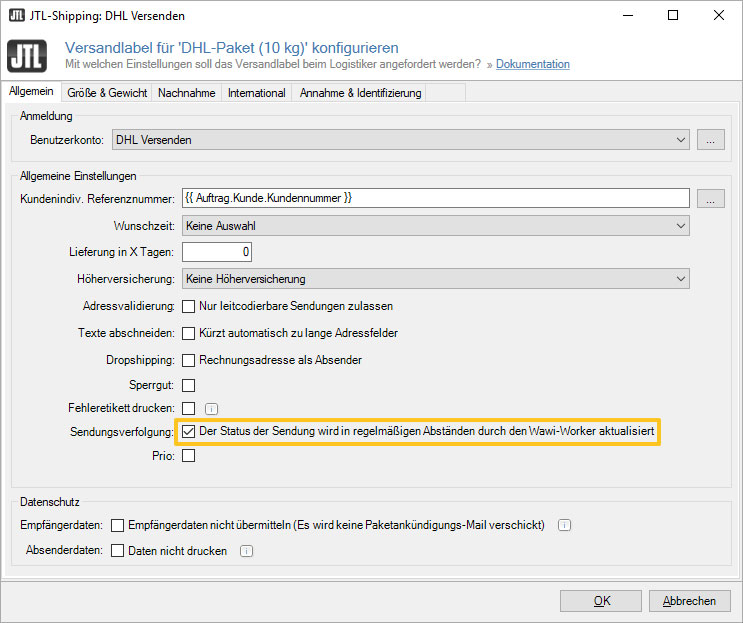Click the Lieferung in X Tagen field
Image resolution: width=743 pixels, height=623 pixels.
[218, 251]
